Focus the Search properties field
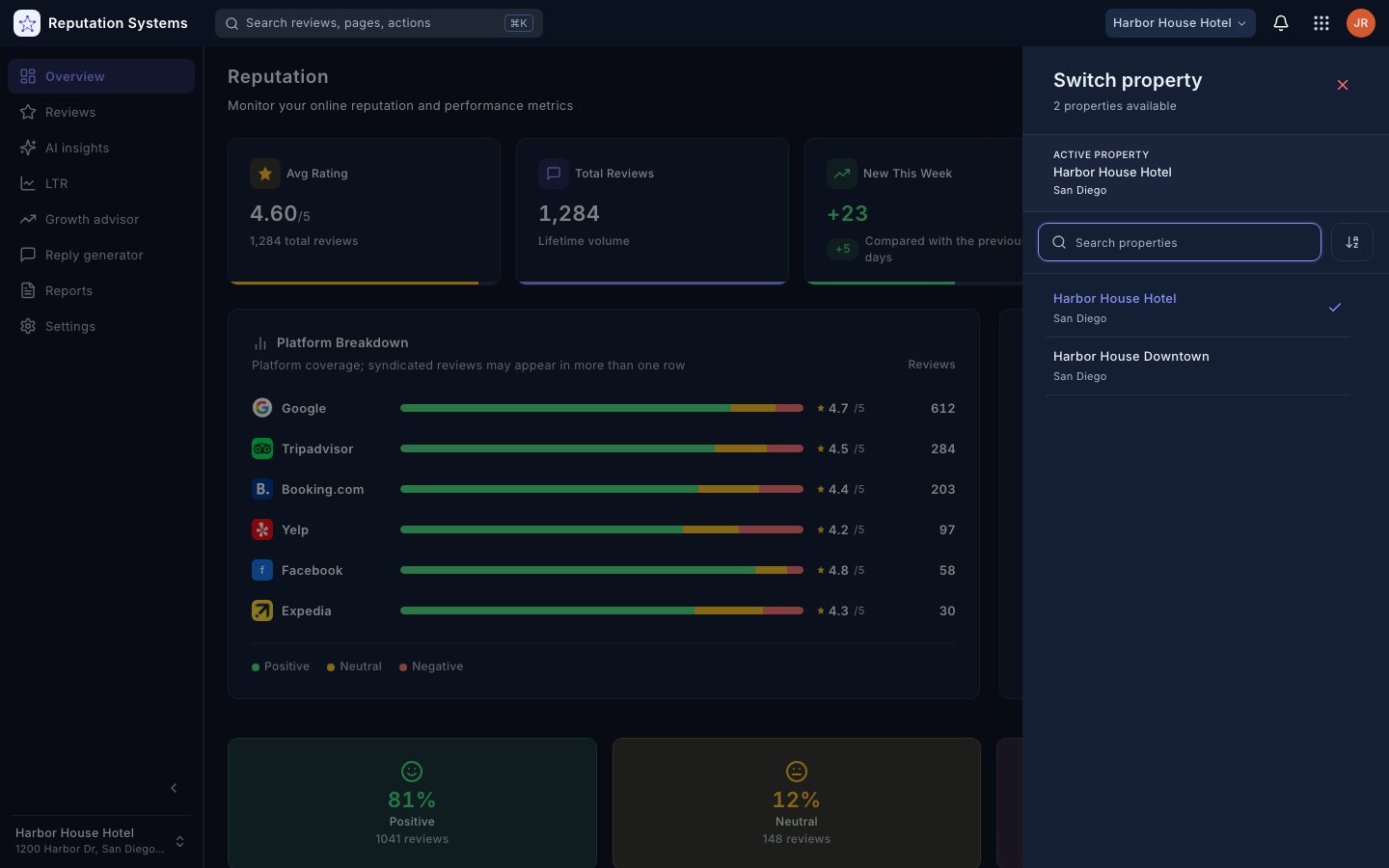Viewport: 1389px width, 868px height. (x=1180, y=242)
